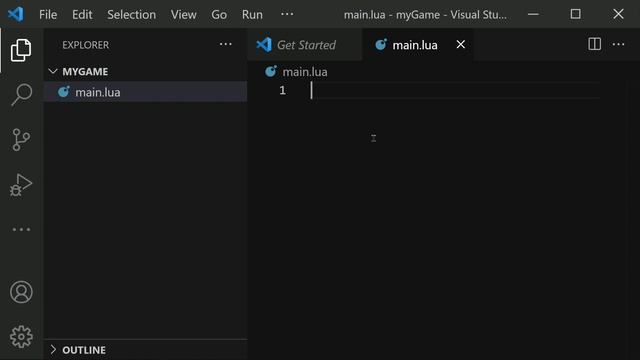Select main.lua in the Explorer tree
This screenshot has height=360, width=640.
[x=145, y=92]
